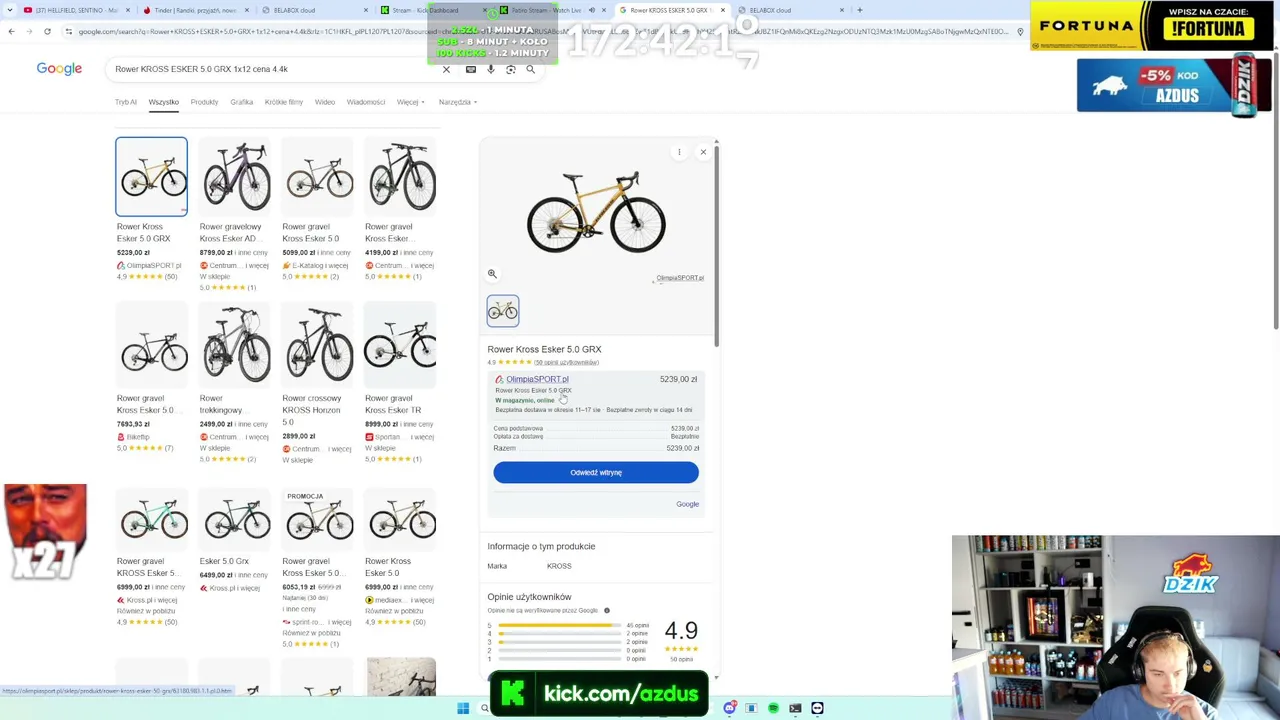Open the Windows Start menu

(463, 709)
